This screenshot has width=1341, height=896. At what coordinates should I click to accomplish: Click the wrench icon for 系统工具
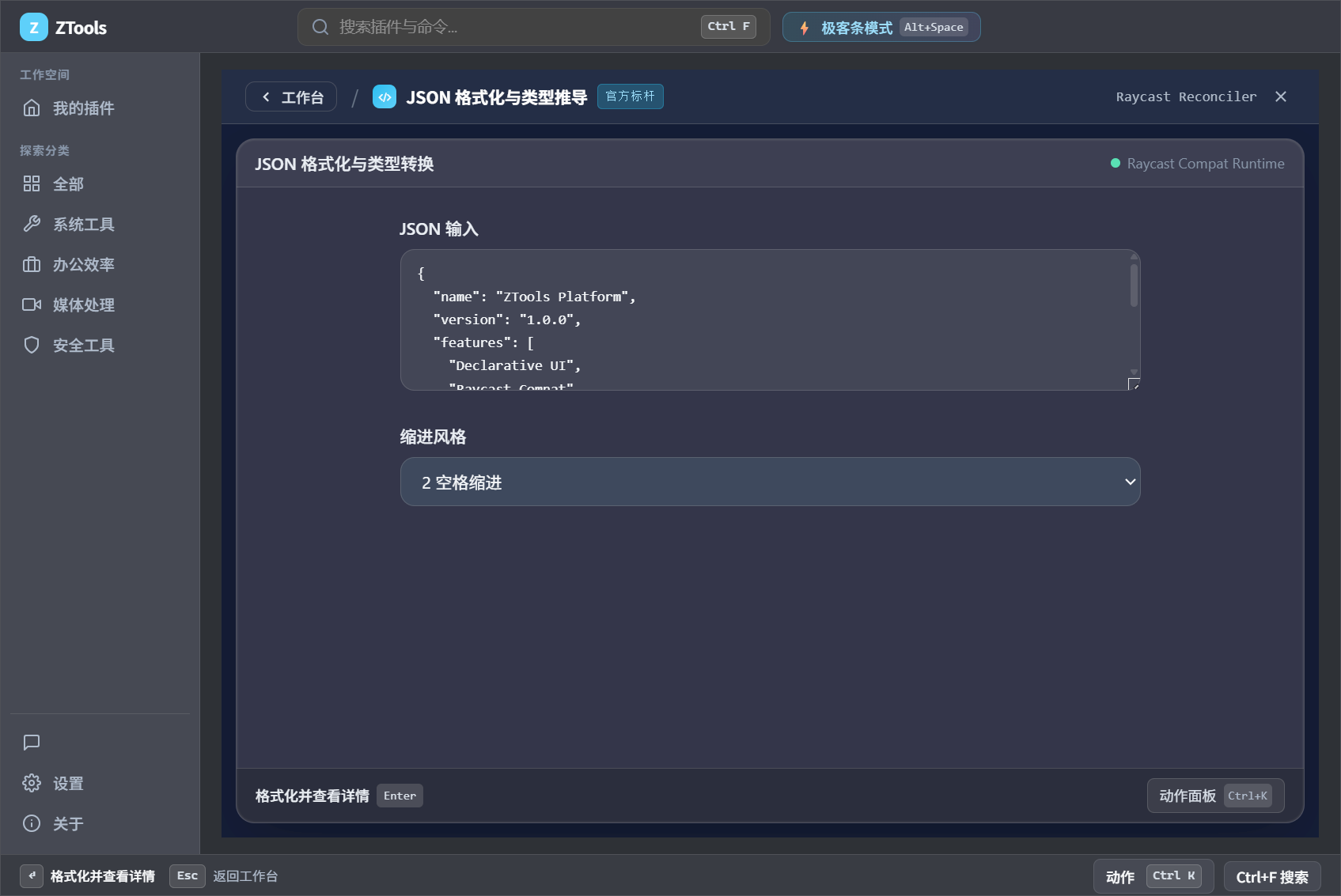(32, 225)
